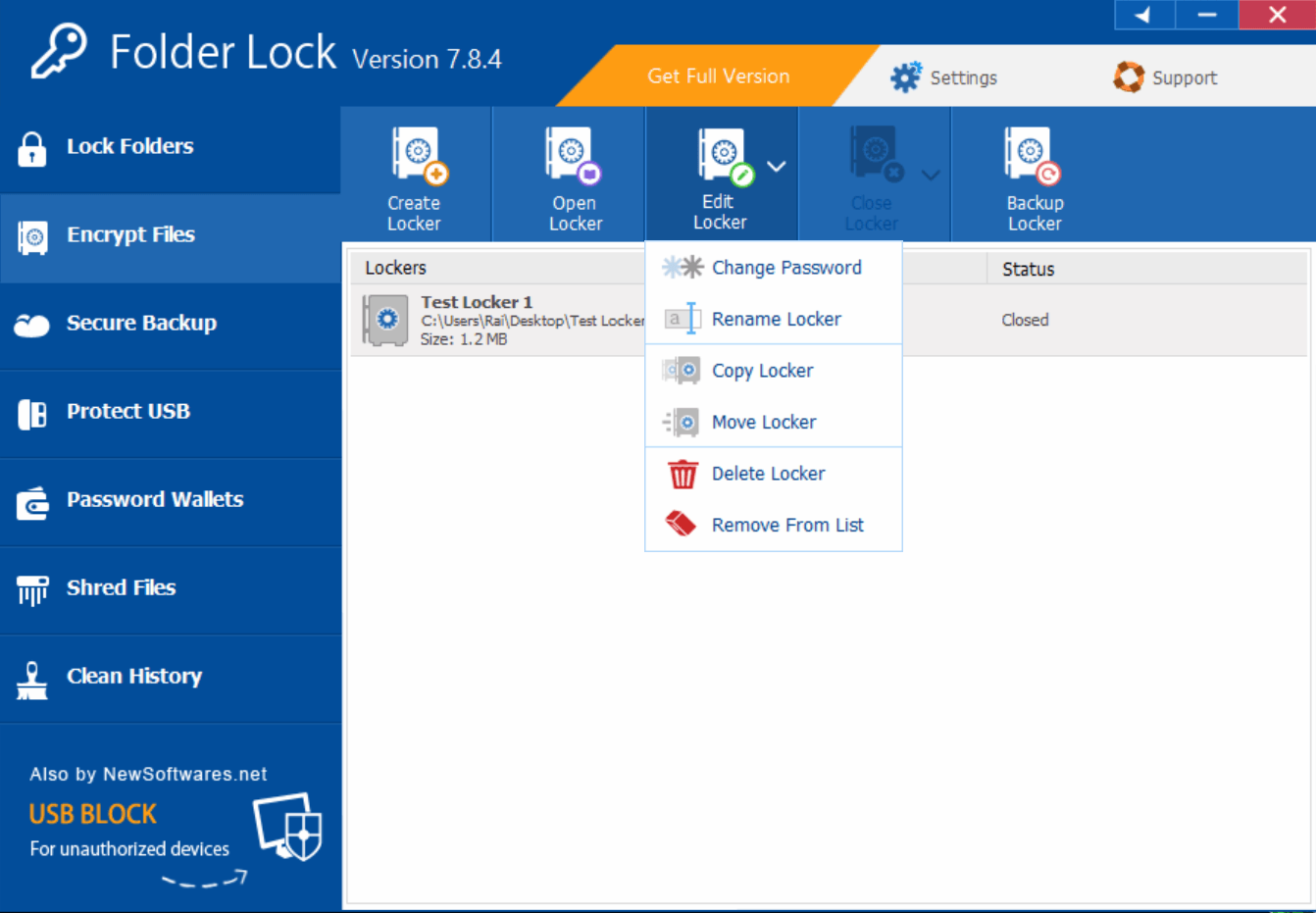
Task: Click the blue back arrow at top
Action: (1143, 14)
